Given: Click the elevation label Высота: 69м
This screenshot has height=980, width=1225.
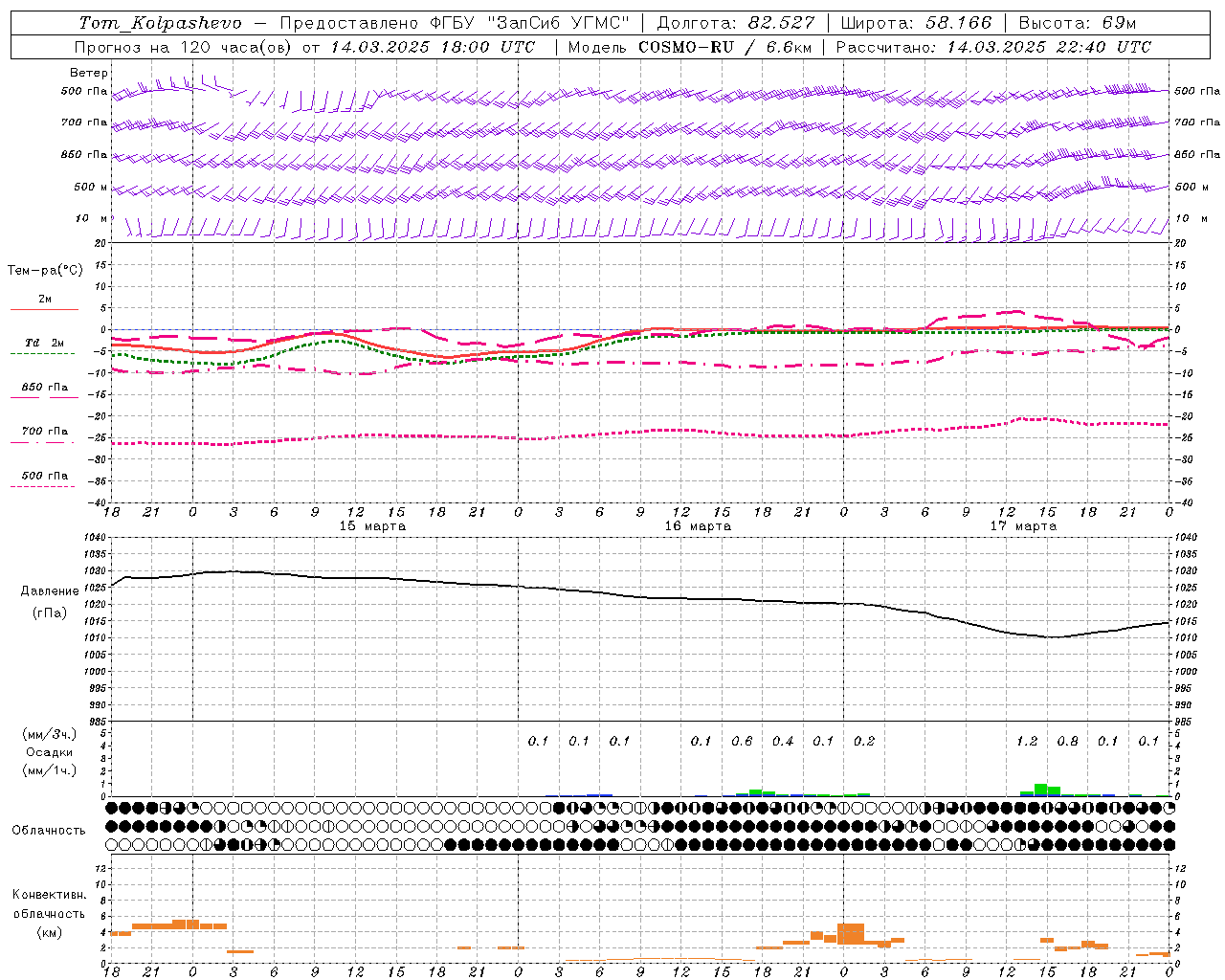Looking at the screenshot, I should tap(1077, 23).
